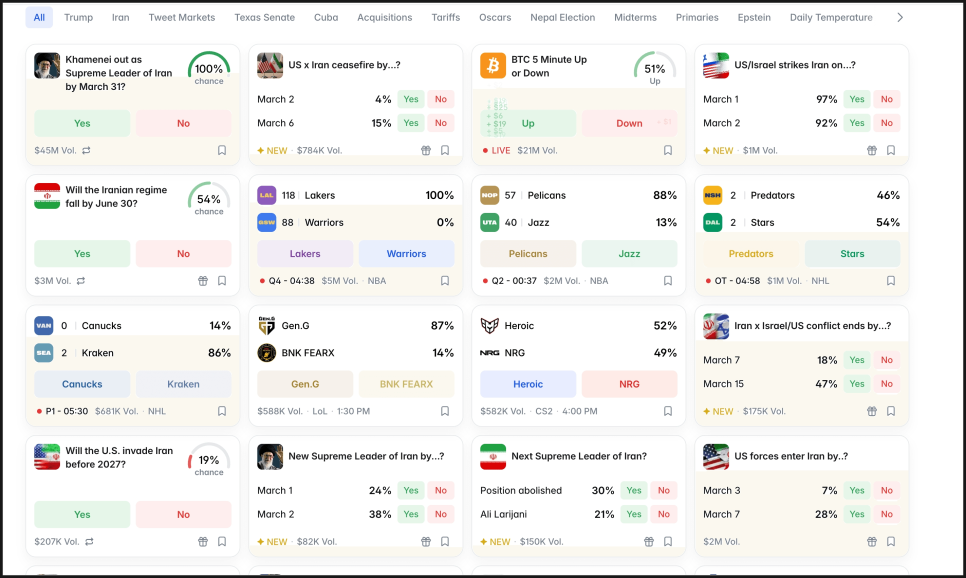966x578 pixels.
Task: Bookmark the Next Supreme Leader of Iran market
Action: (x=668, y=542)
